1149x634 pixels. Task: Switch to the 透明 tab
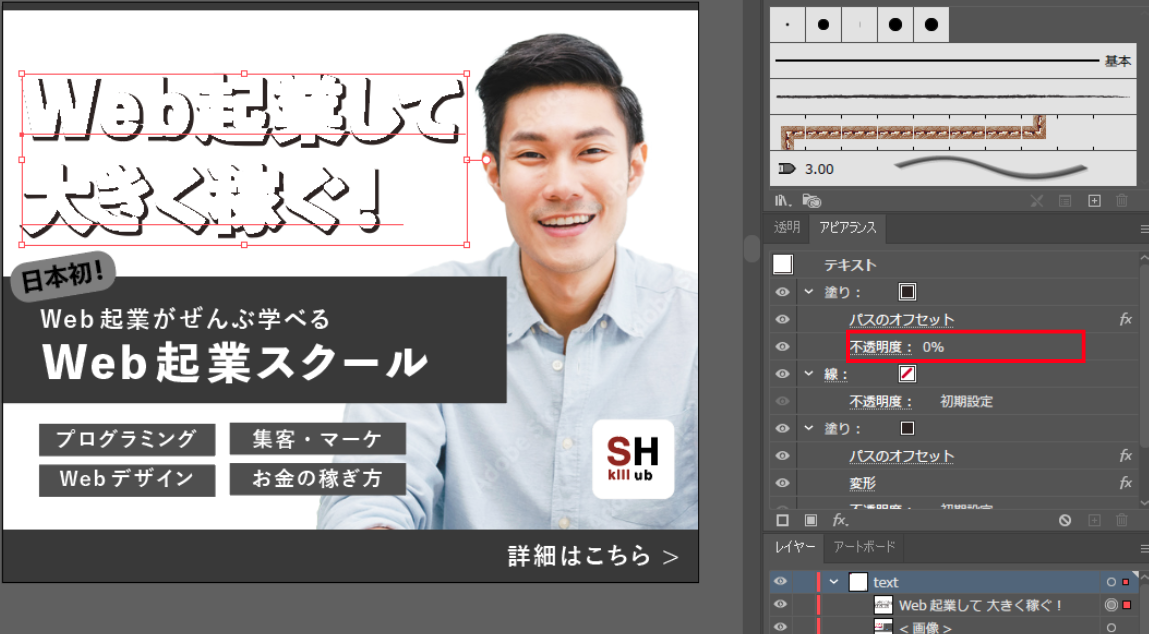787,227
